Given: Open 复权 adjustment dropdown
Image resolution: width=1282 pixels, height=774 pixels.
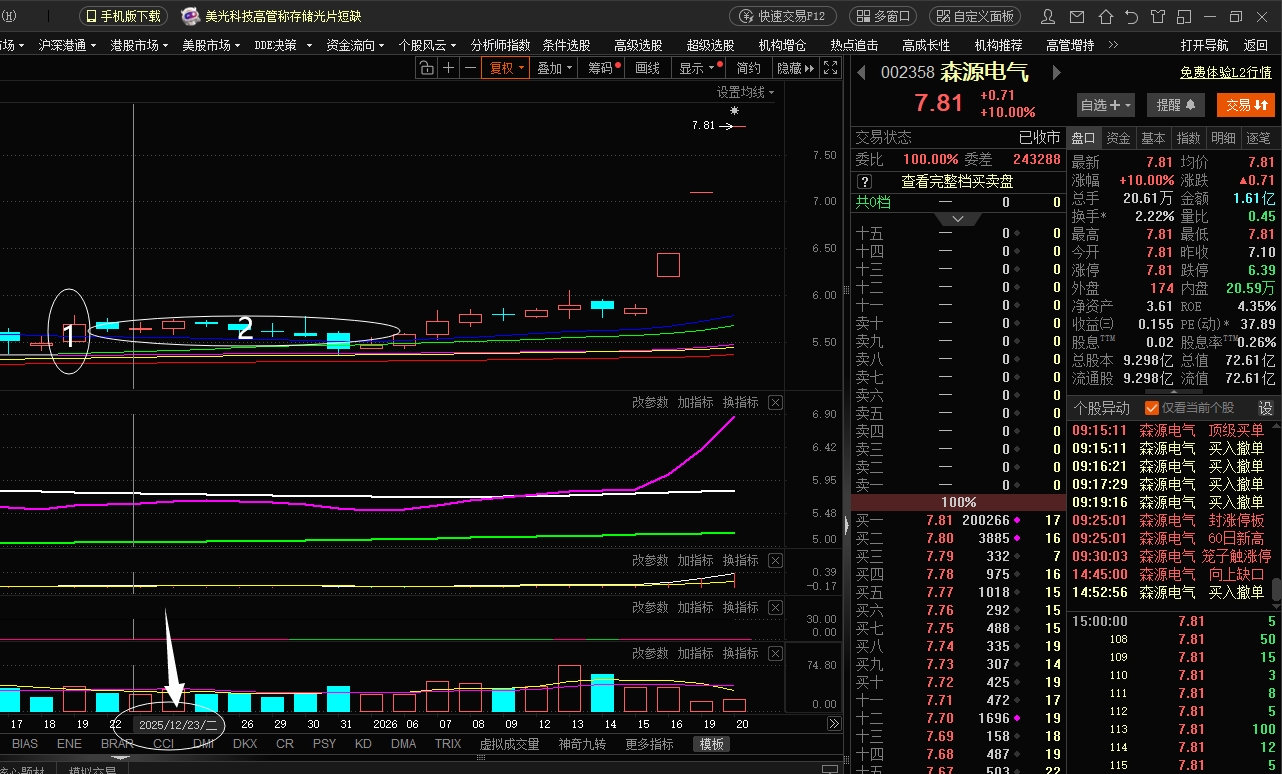Looking at the screenshot, I should (508, 68).
